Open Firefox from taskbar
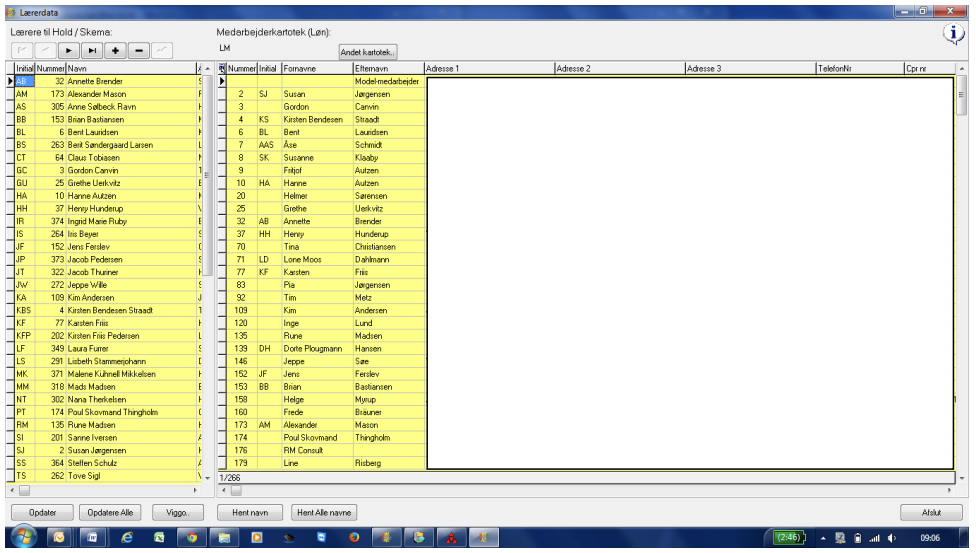The image size is (976, 553). click(354, 537)
